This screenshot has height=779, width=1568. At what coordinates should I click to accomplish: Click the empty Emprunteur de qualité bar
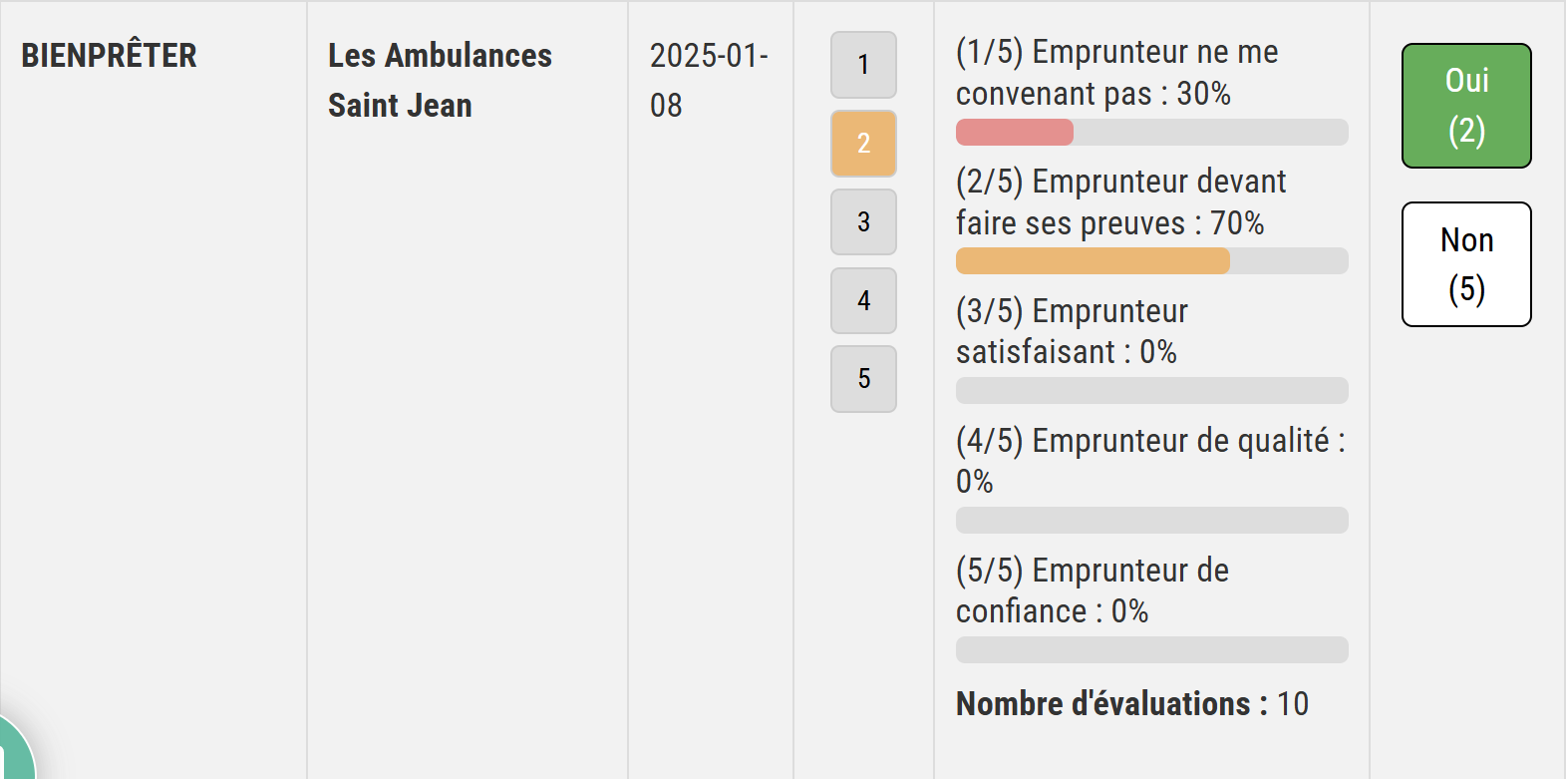(1151, 520)
